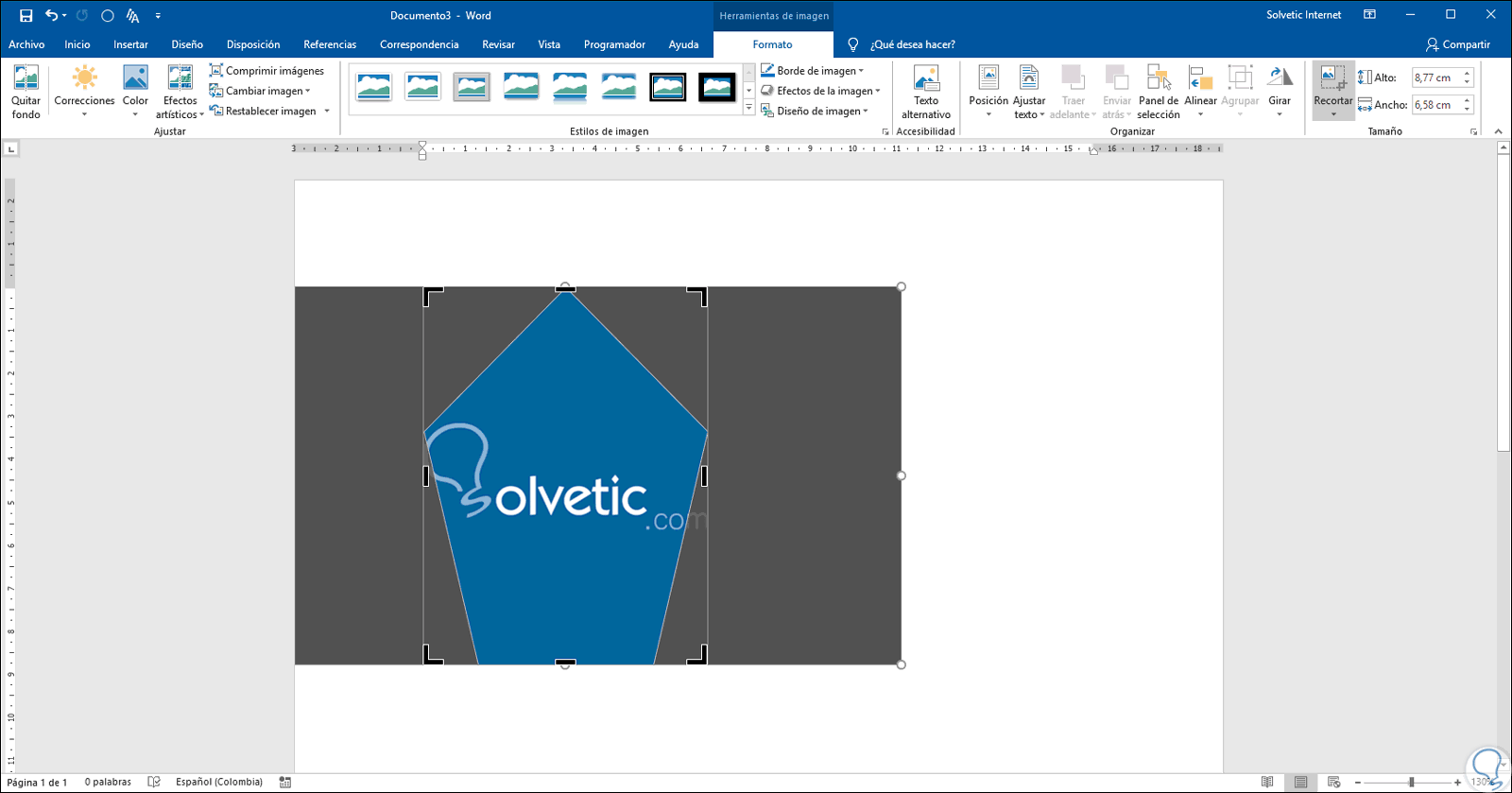Screen dimensions: 1512x793
Task: Switch to Web Layout view
Action: click(1334, 782)
